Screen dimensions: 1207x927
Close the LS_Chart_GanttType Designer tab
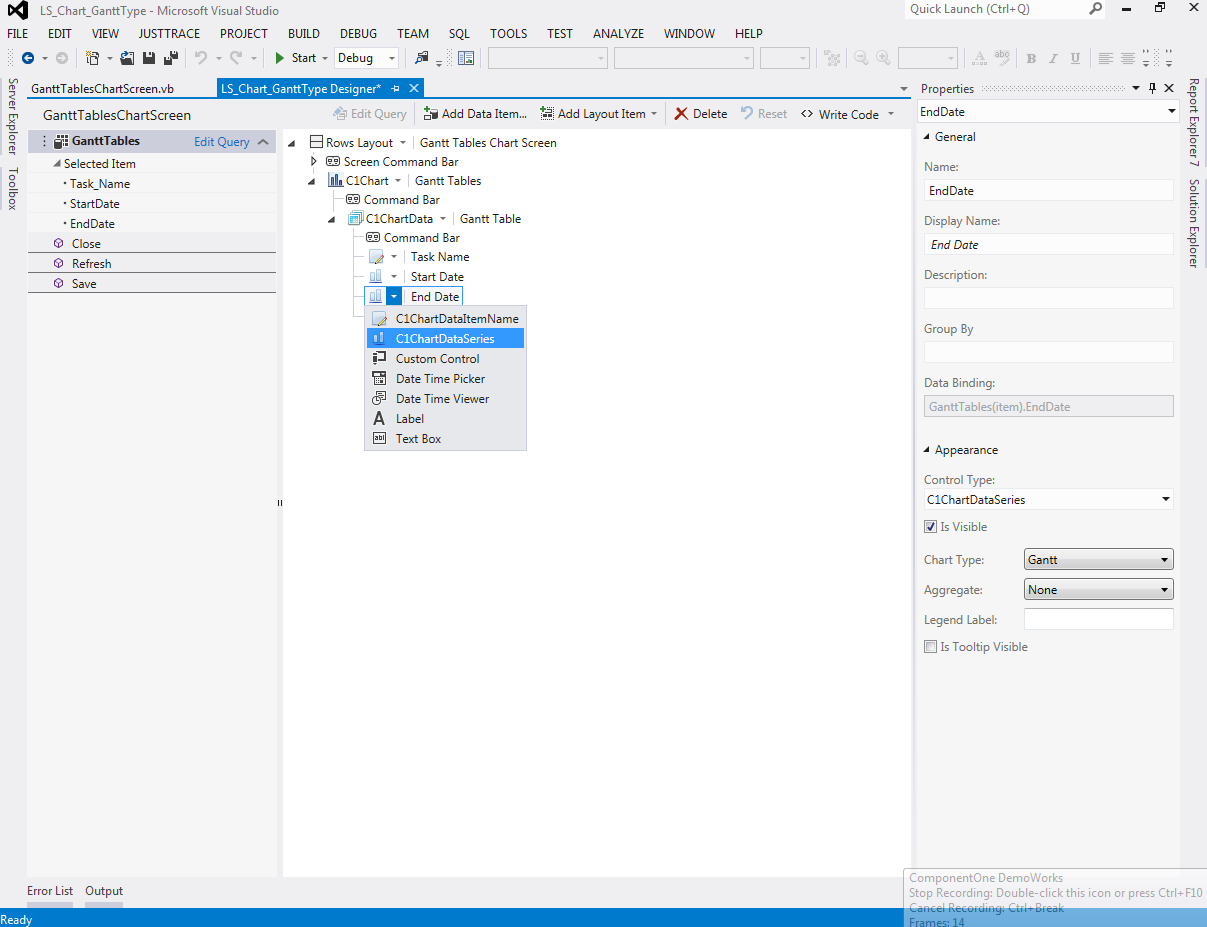pos(414,88)
